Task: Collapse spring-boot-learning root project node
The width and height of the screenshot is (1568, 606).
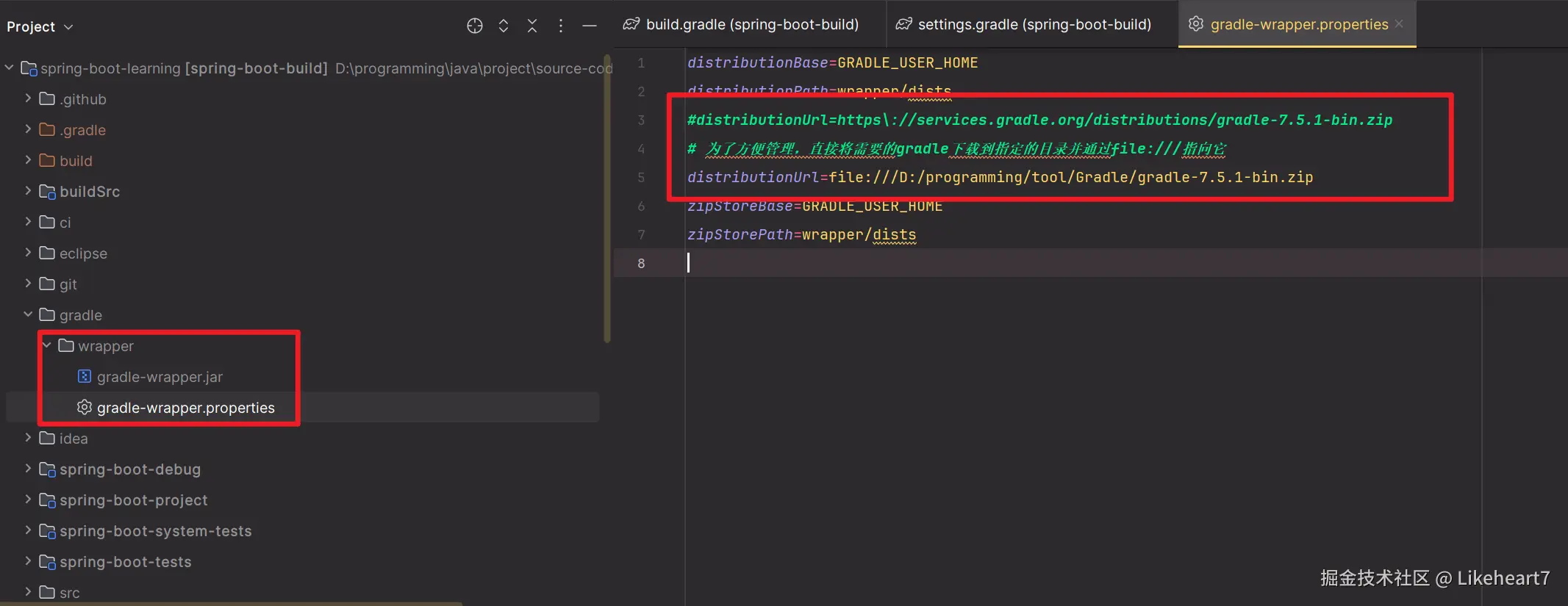Action: pyautogui.click(x=10, y=68)
